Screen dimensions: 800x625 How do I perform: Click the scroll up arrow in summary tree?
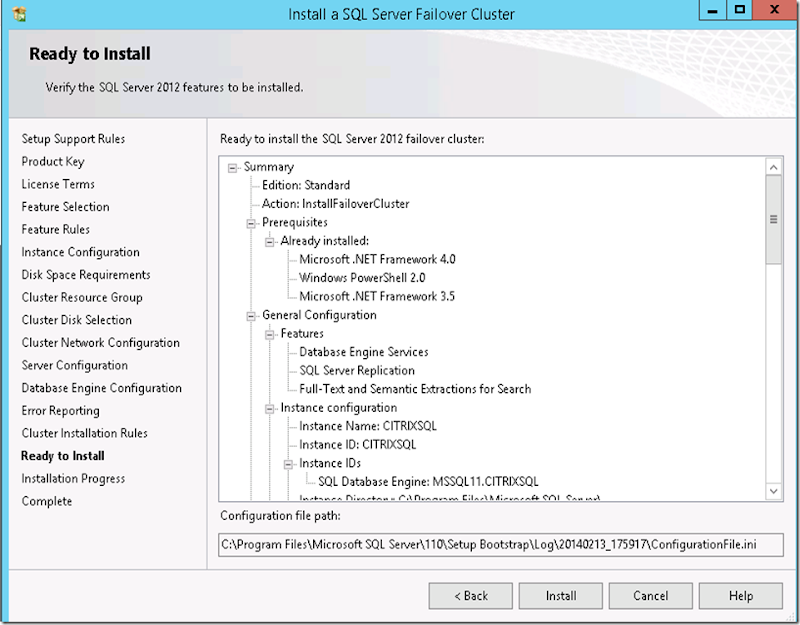[773, 167]
